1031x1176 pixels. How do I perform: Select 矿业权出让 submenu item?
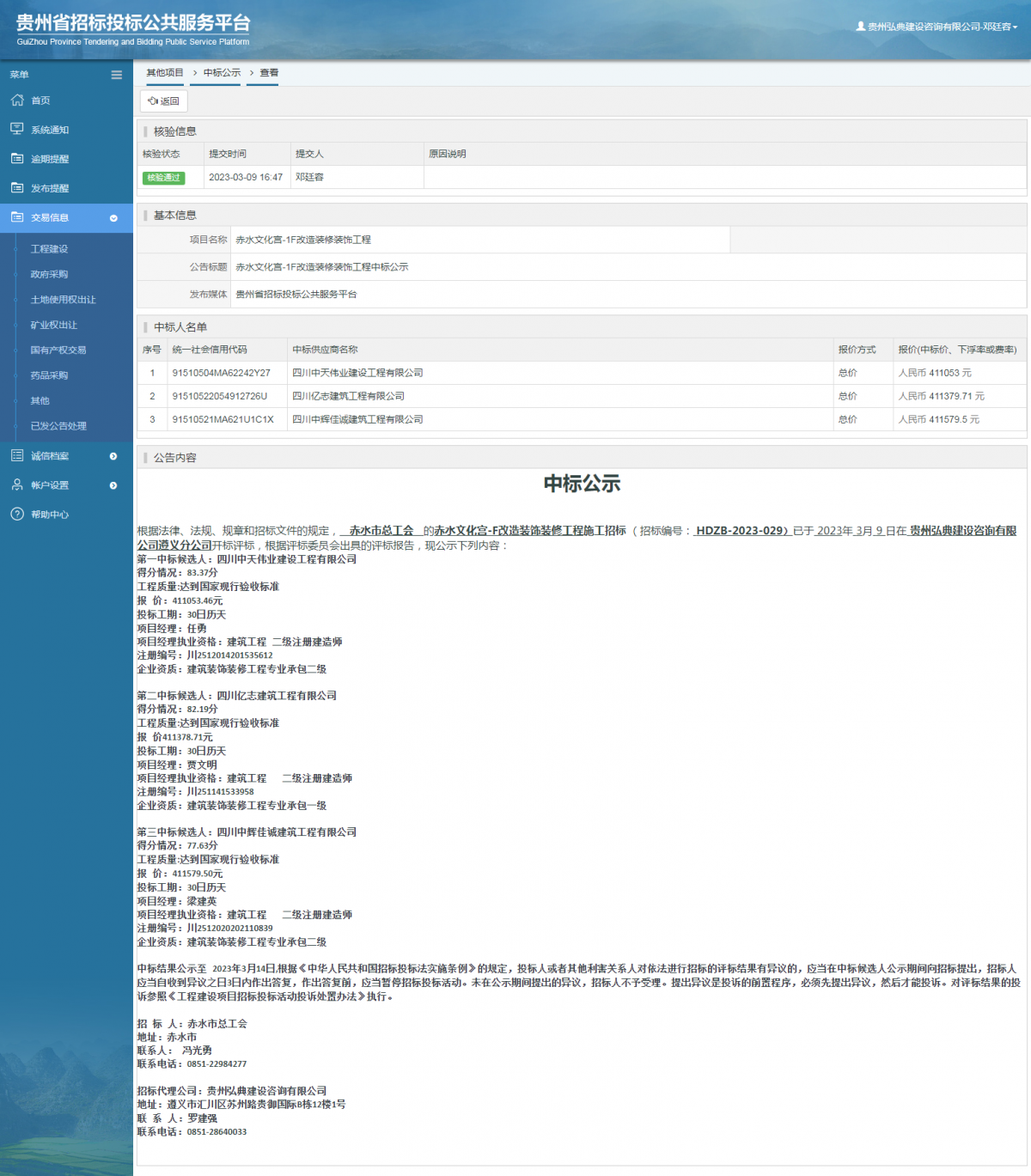54,325
